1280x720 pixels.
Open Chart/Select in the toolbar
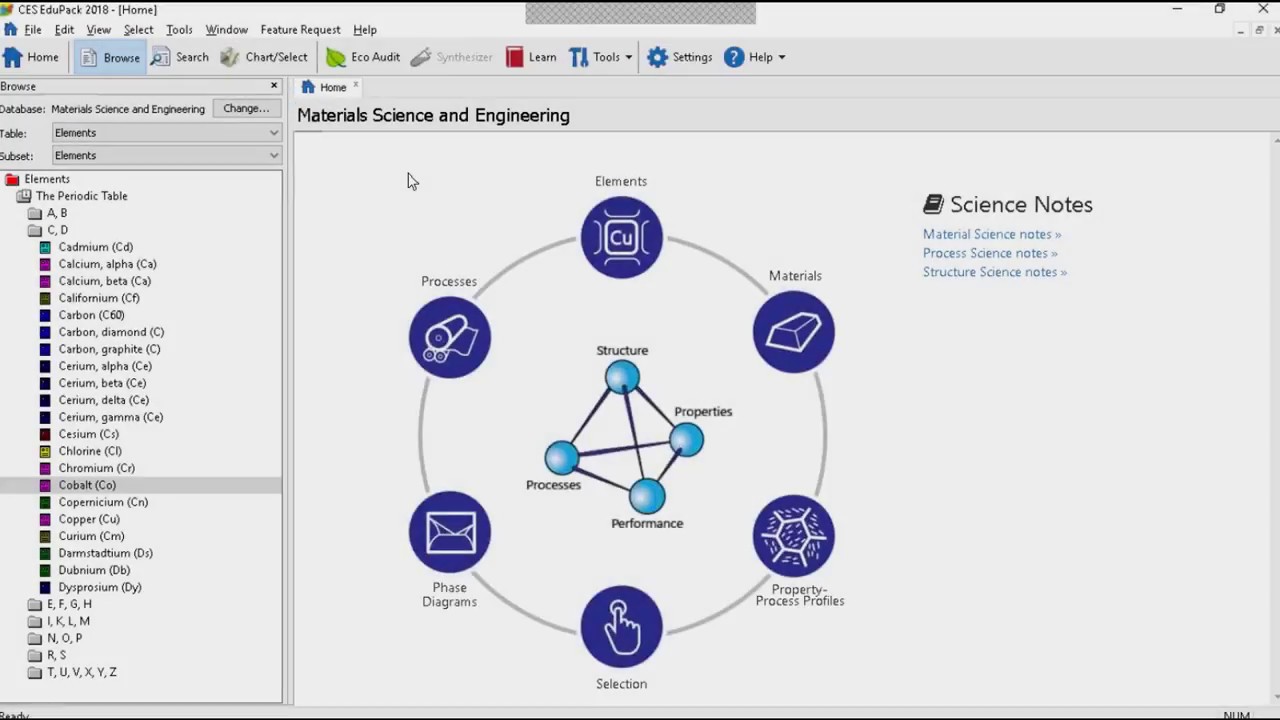click(x=264, y=57)
